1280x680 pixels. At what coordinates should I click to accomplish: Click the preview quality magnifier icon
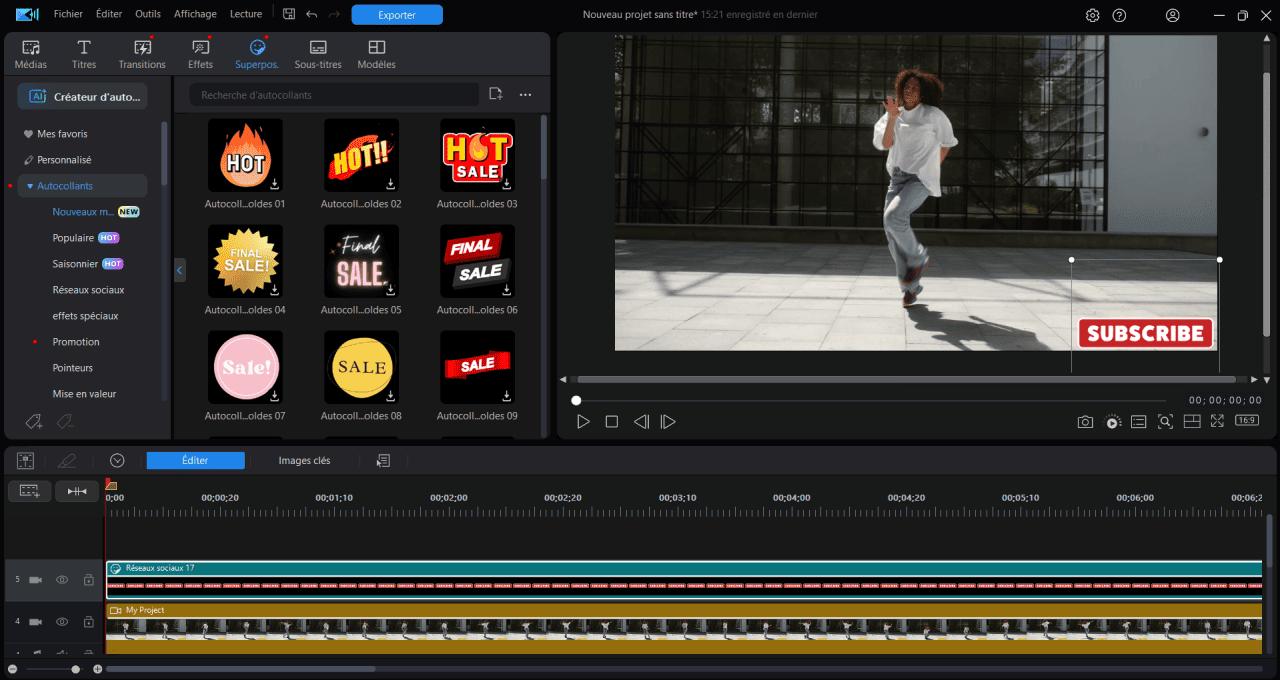coord(1165,421)
